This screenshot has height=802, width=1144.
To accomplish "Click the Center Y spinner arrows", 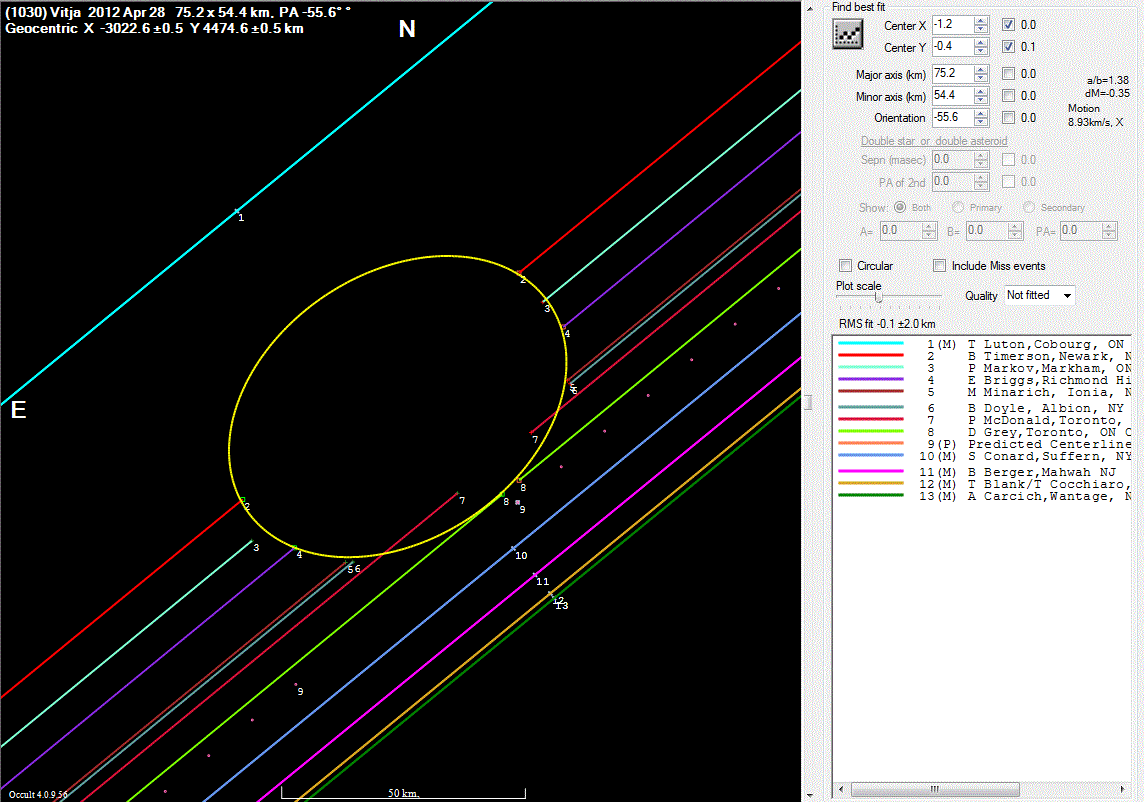I will tap(981, 47).
